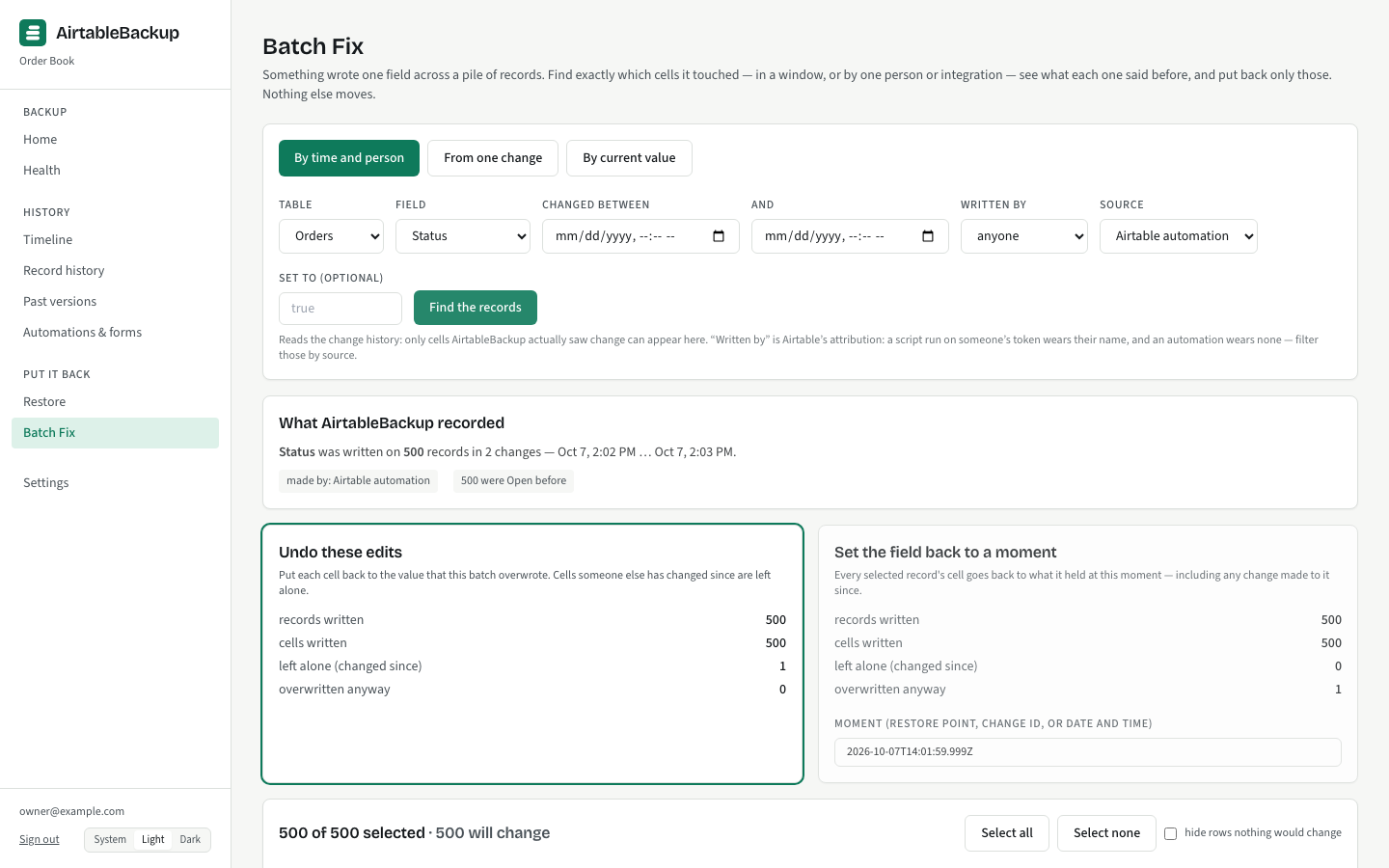The height and width of the screenshot is (868, 1389).
Task: Click Select all button
Action: (x=1007, y=833)
